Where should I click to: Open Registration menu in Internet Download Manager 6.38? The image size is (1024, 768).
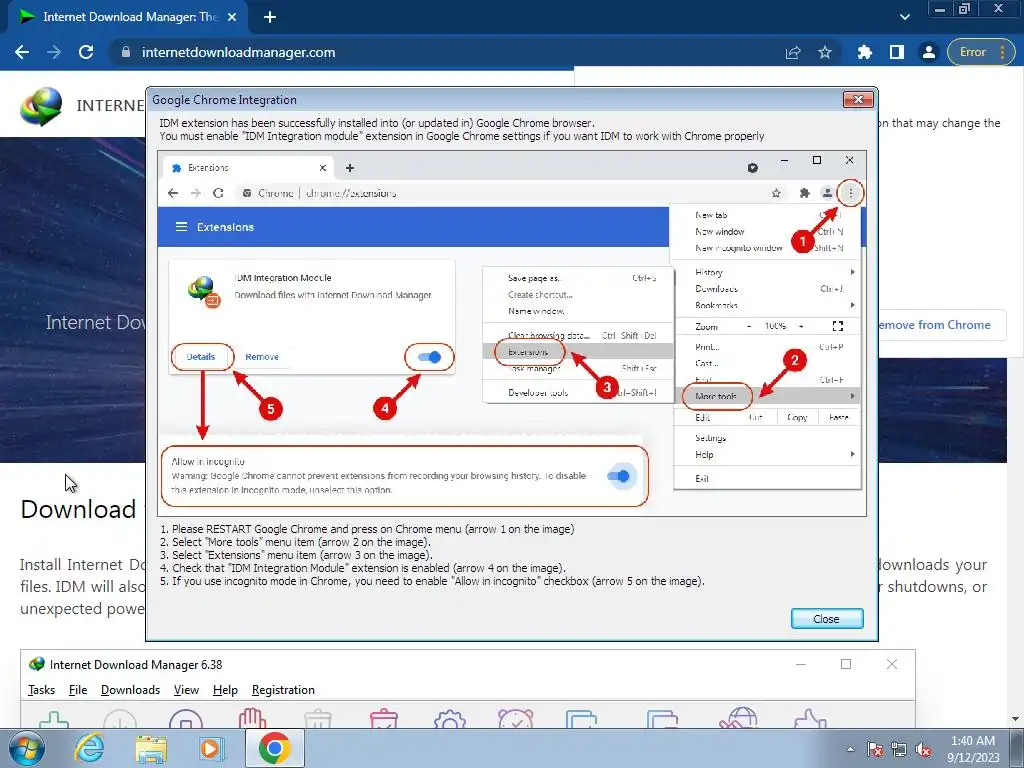coord(283,690)
